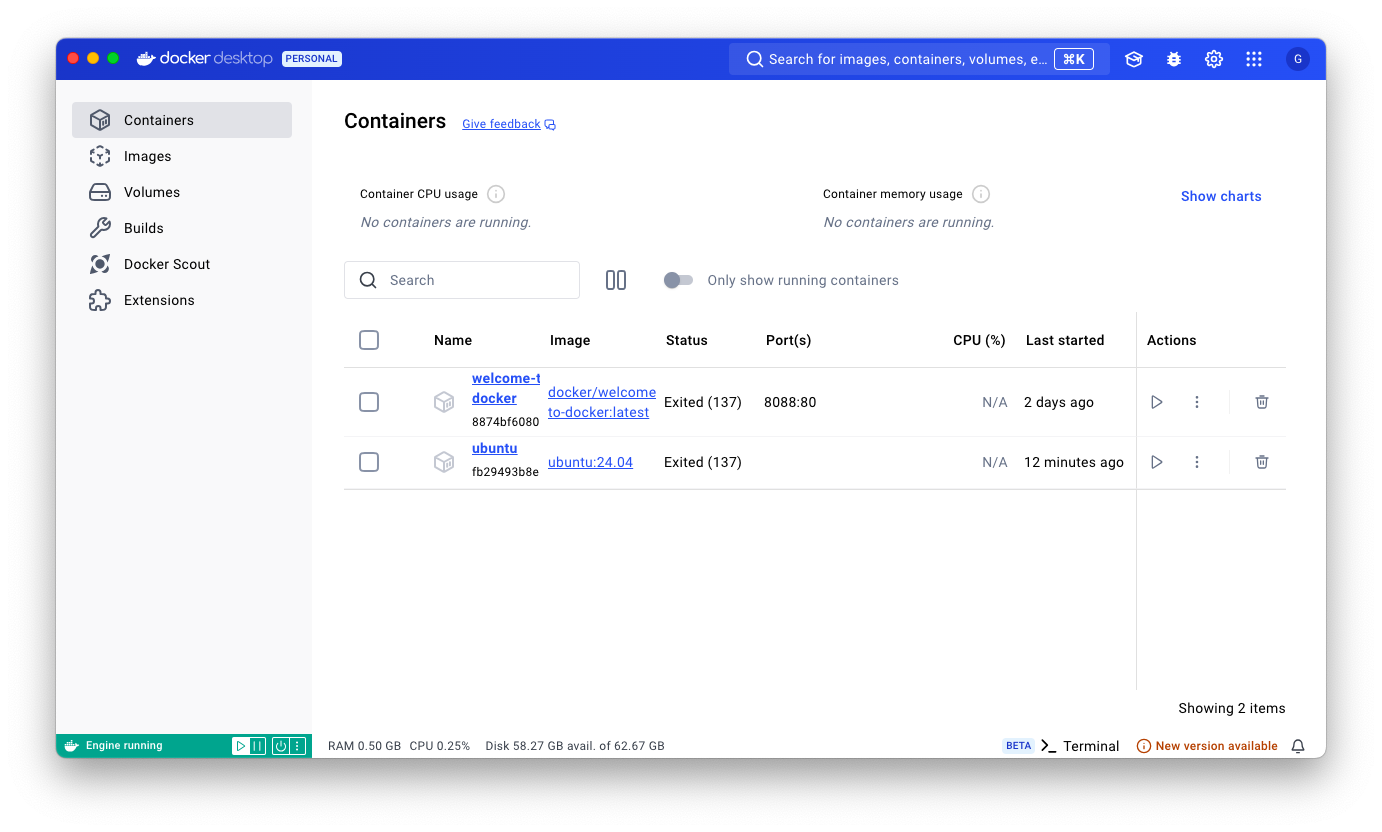Click the engine power quit icon

pos(281,746)
